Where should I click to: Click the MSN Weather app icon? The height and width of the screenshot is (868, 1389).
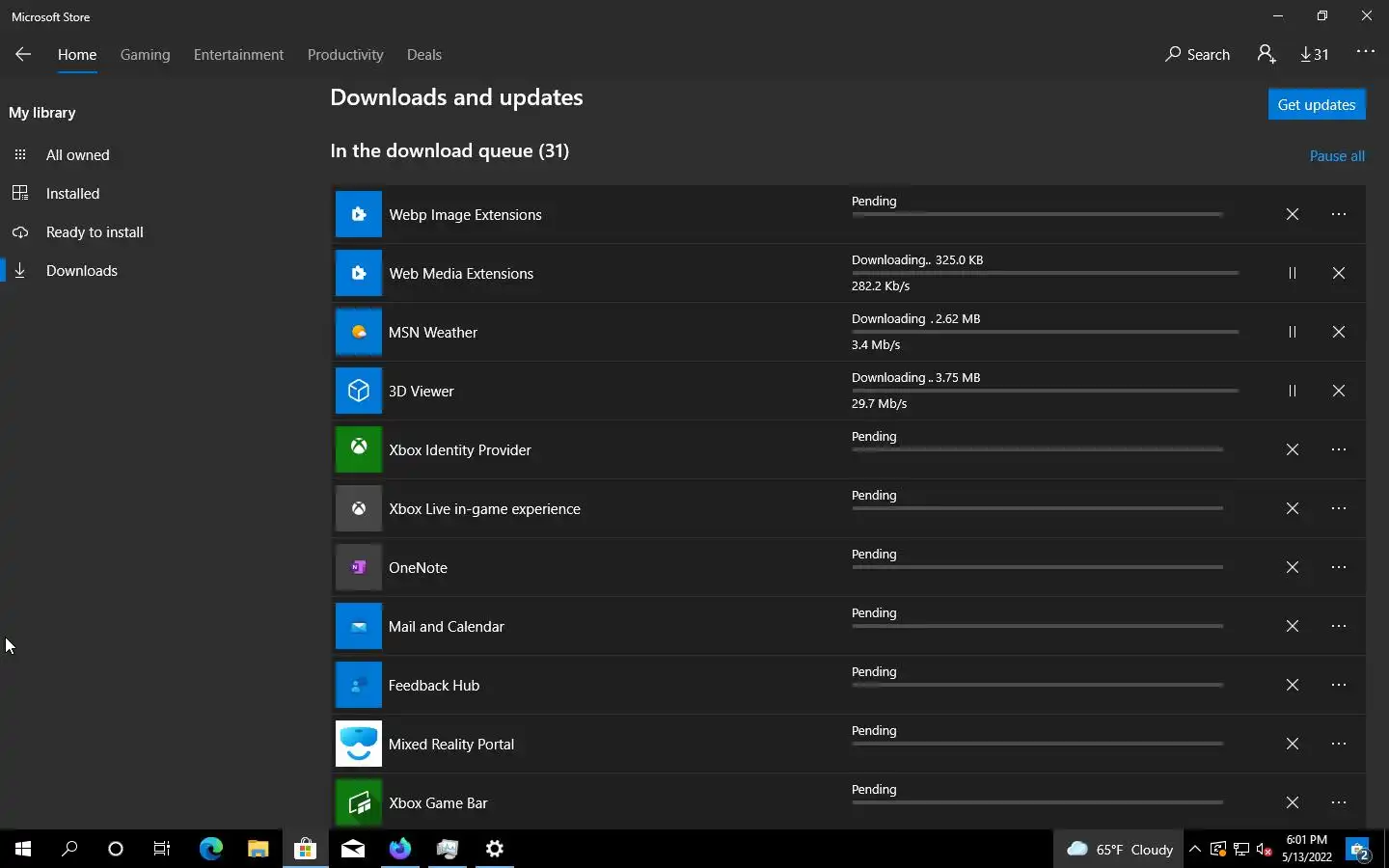(359, 332)
